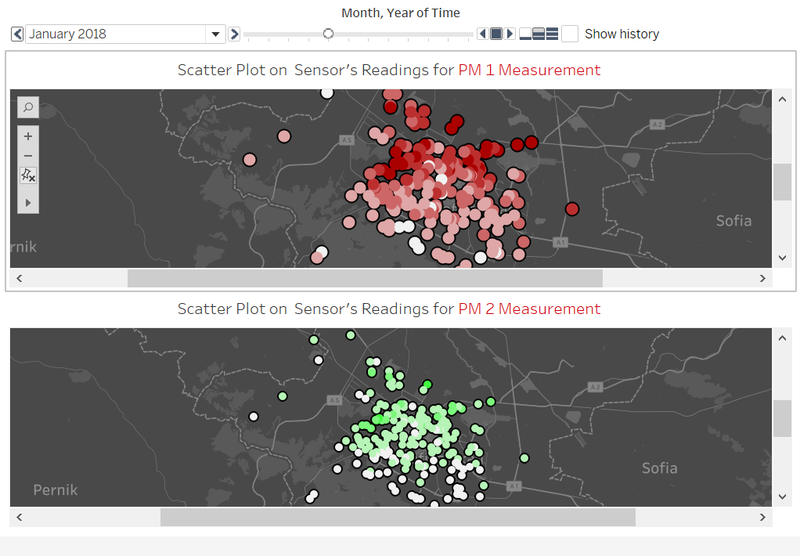
Task: Click PM 1 map horizontal scrollbar right arrow
Action: coord(762,279)
